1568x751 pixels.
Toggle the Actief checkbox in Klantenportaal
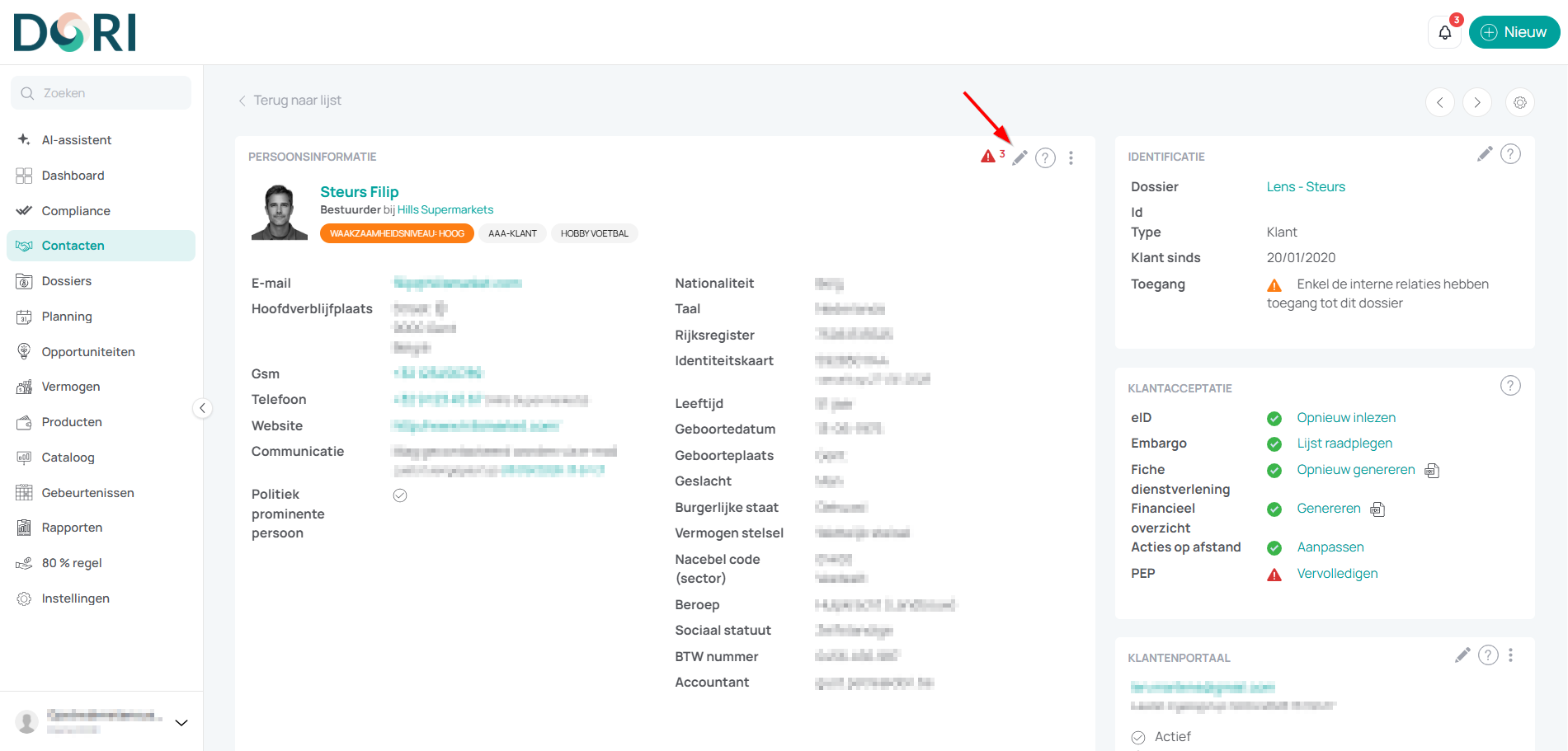[1138, 737]
